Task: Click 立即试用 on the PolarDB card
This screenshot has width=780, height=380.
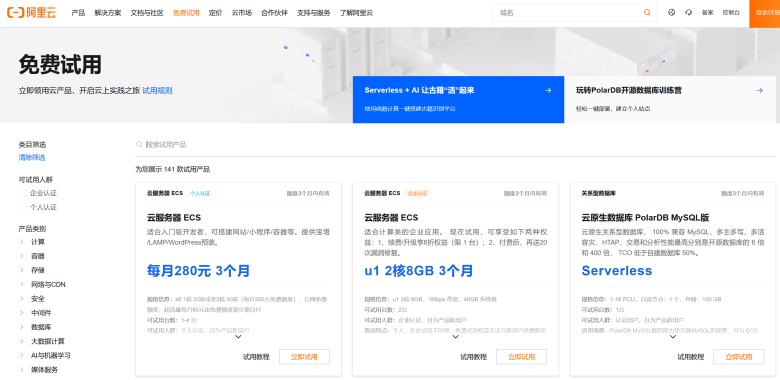Action: 739,357
